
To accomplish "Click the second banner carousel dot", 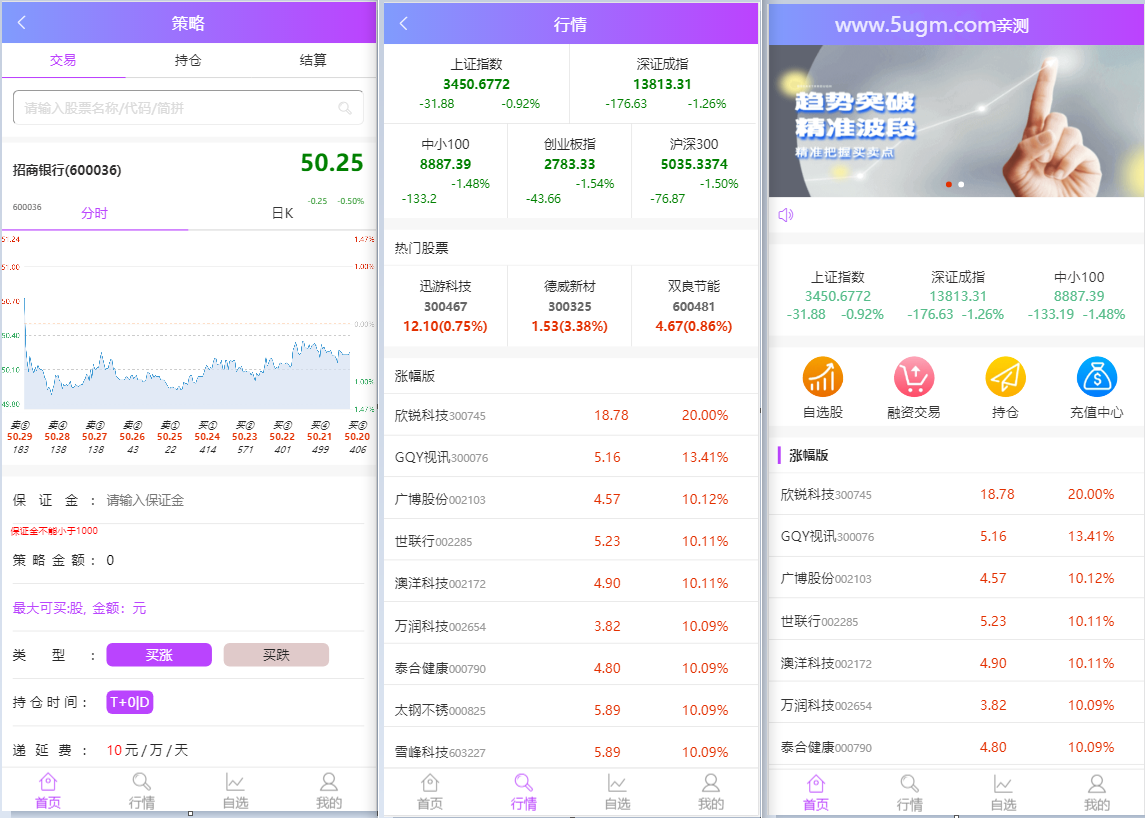I will [x=961, y=185].
